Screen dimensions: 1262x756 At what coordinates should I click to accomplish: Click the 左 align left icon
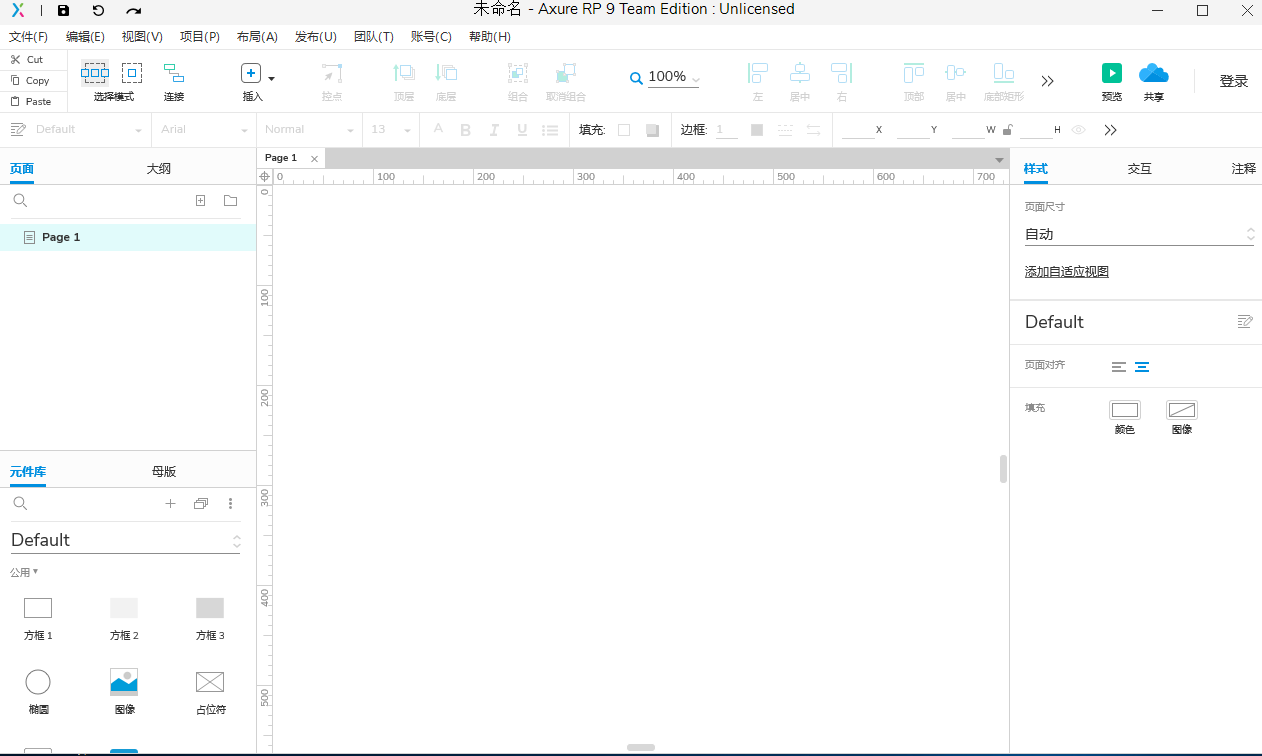tap(758, 73)
